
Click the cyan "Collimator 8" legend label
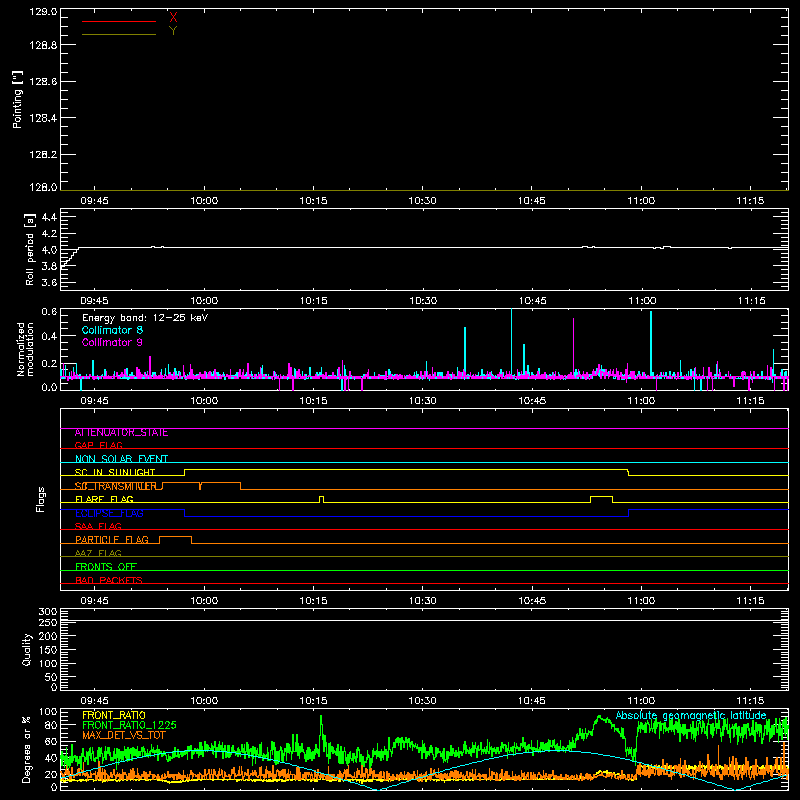pyautogui.click(x=112, y=330)
